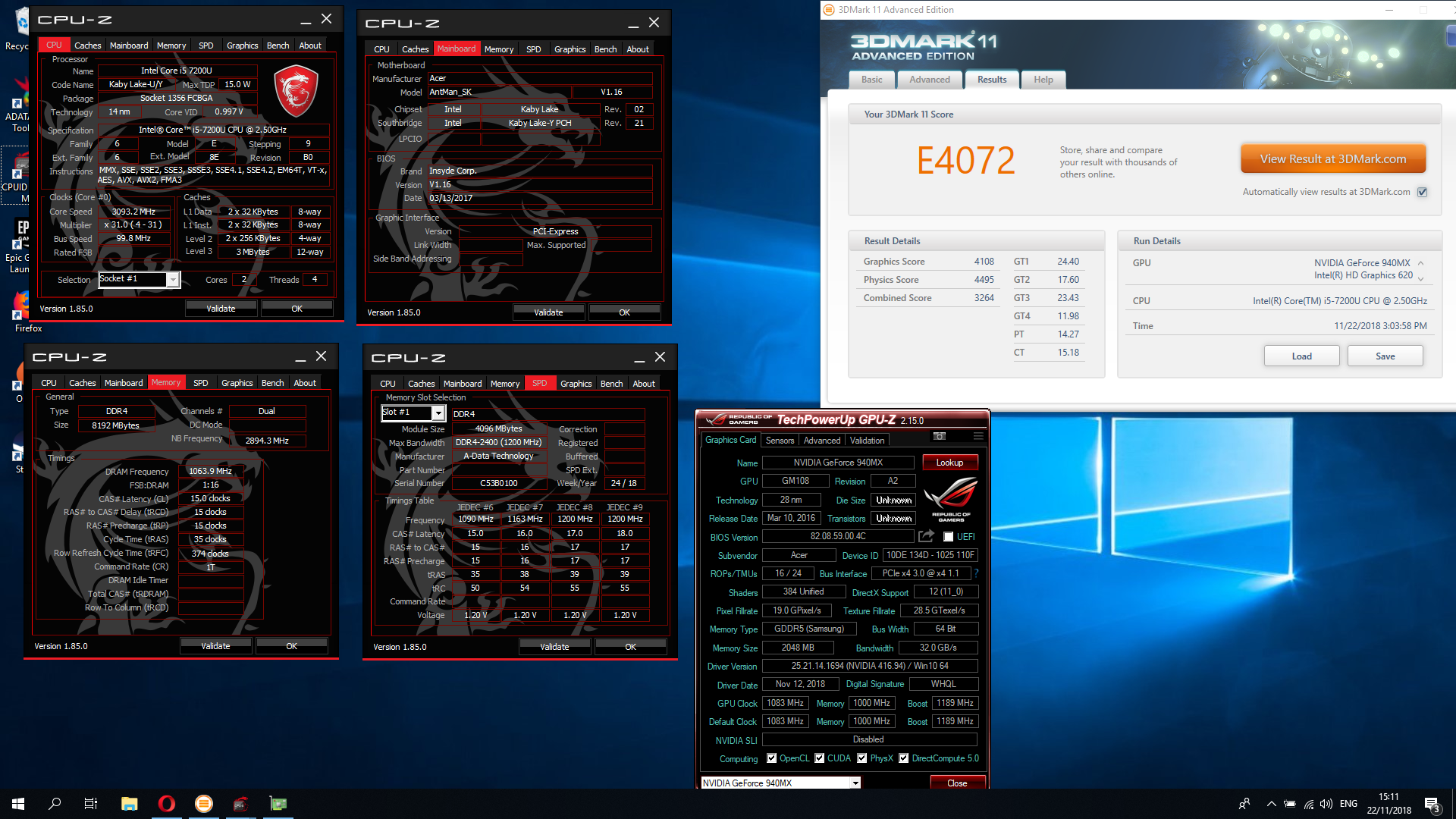This screenshot has width=1456, height=819.
Task: Toggle the CUDA checkbox in GPU-Z
Action: (819, 758)
